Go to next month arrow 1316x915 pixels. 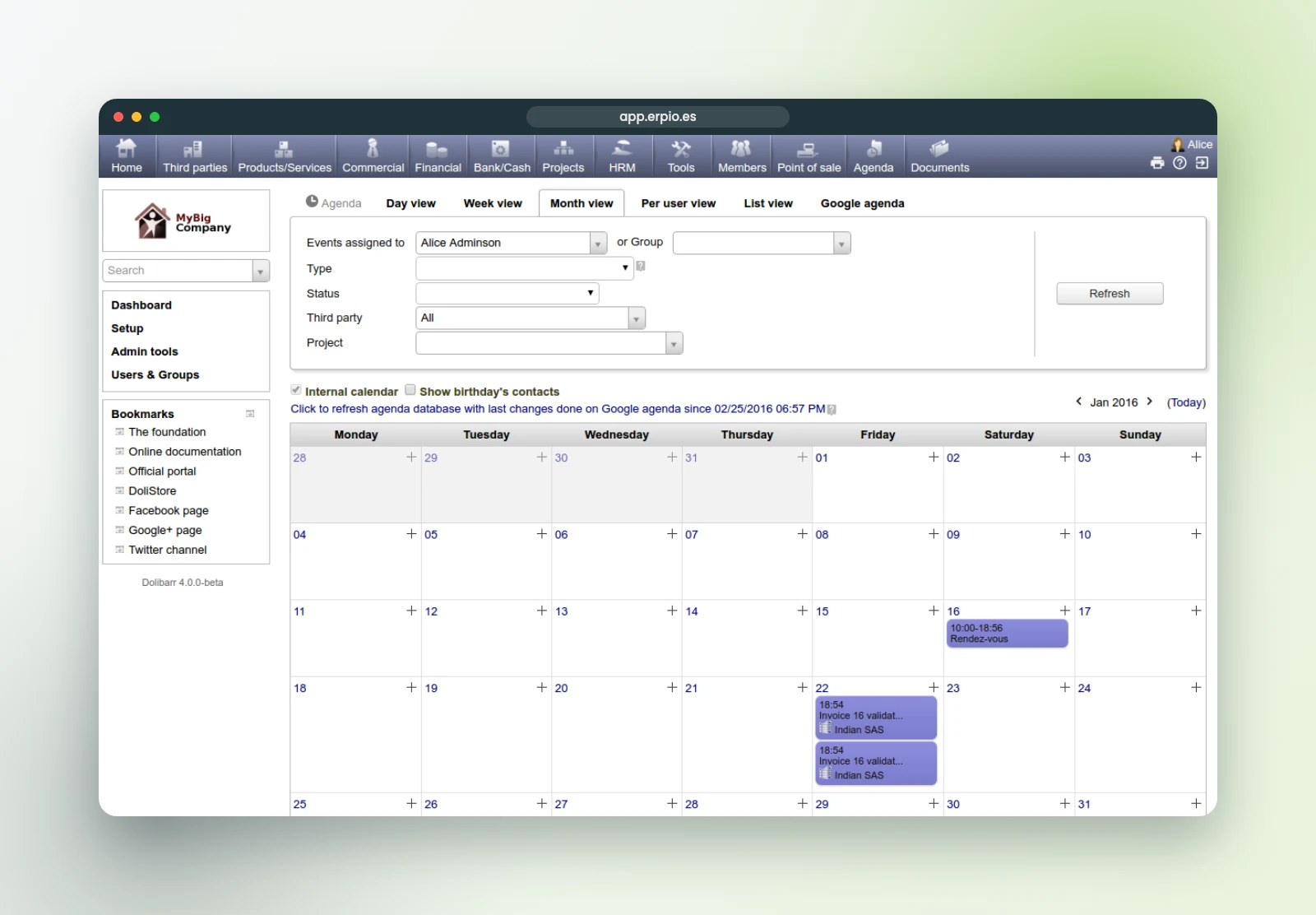[x=1149, y=402]
